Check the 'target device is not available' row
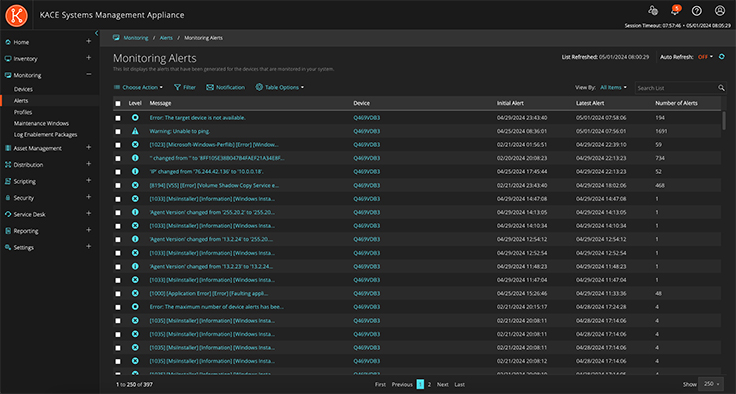Screen dimensions: 736x394 tap(118, 118)
